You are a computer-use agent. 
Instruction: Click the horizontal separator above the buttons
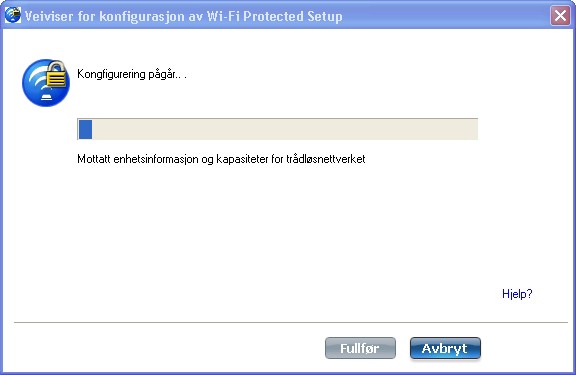291,322
